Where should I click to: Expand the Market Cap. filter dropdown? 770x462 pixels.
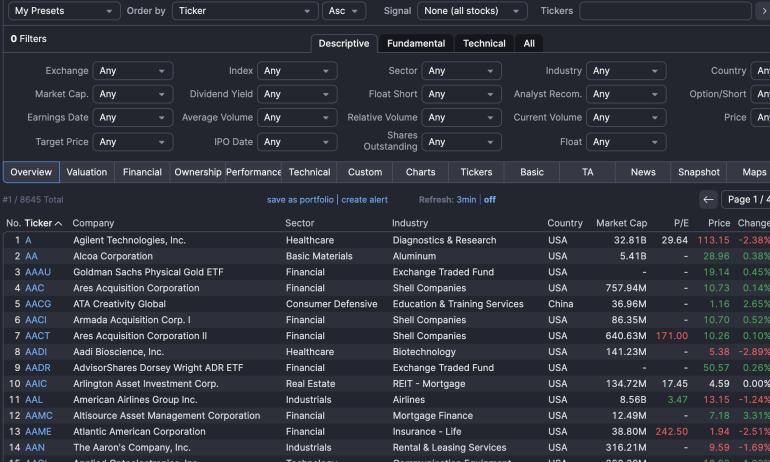point(132,94)
